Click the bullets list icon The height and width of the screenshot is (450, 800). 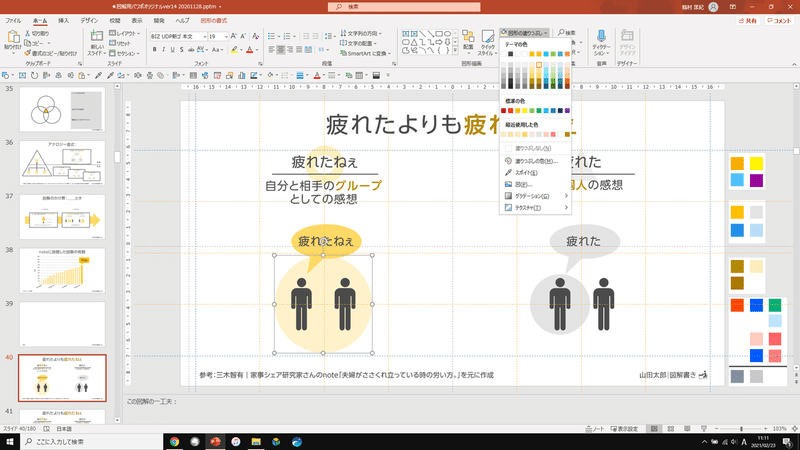[x=271, y=36]
